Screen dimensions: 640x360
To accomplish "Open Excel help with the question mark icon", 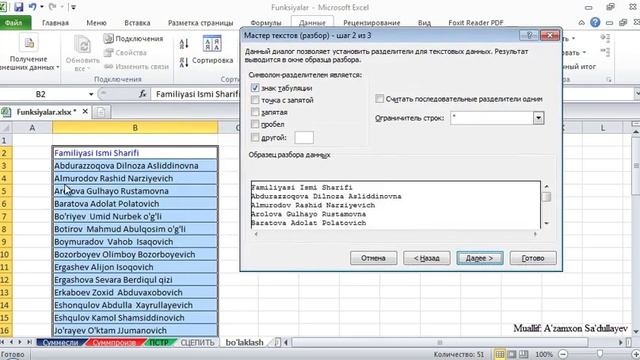I will tap(595, 22).
